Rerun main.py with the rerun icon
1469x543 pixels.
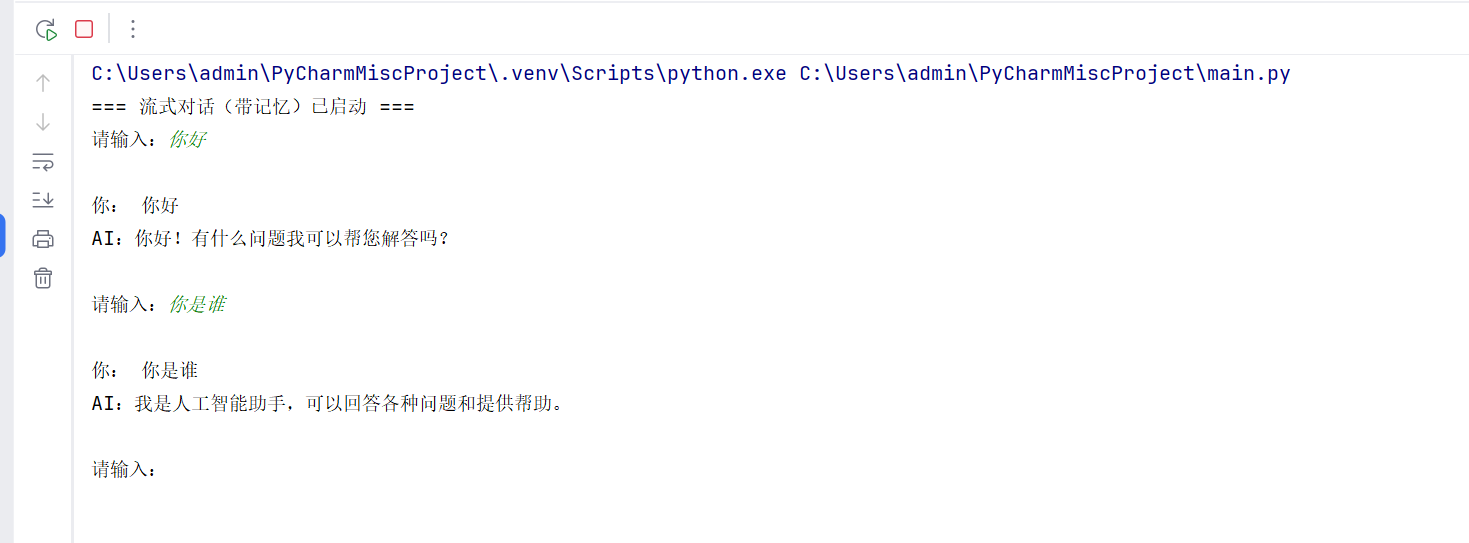[x=46, y=30]
